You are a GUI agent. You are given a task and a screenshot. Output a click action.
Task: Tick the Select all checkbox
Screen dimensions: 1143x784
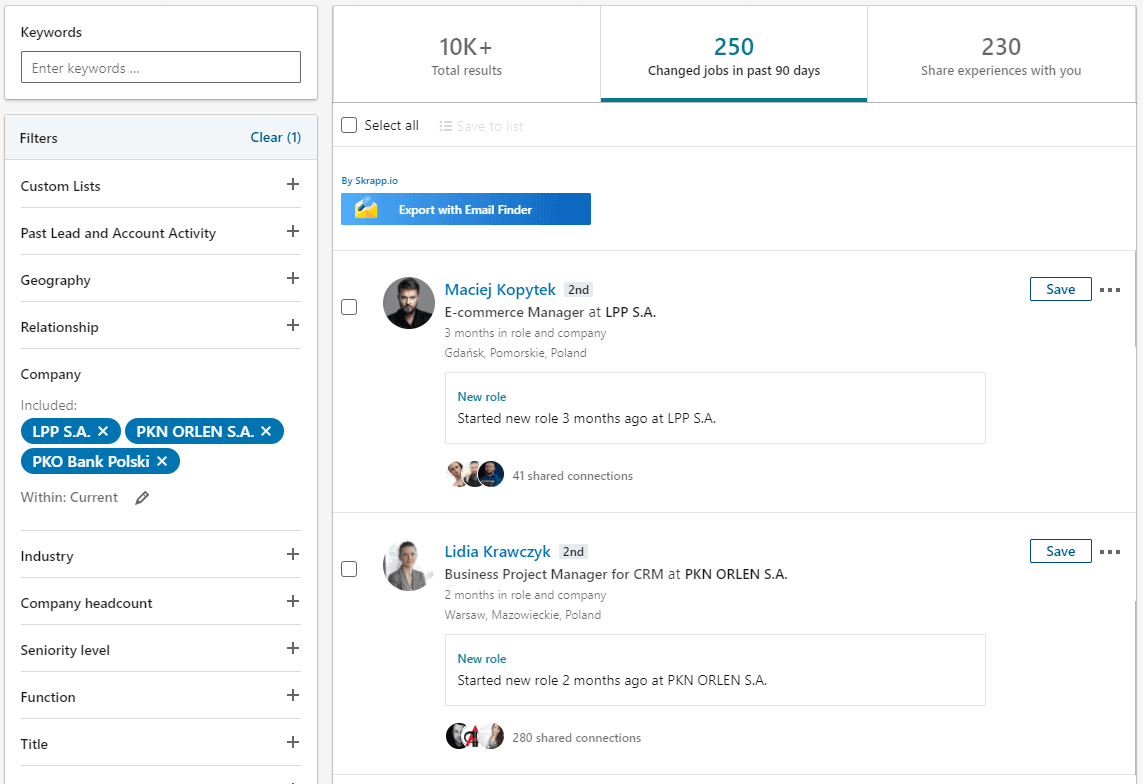coord(349,125)
